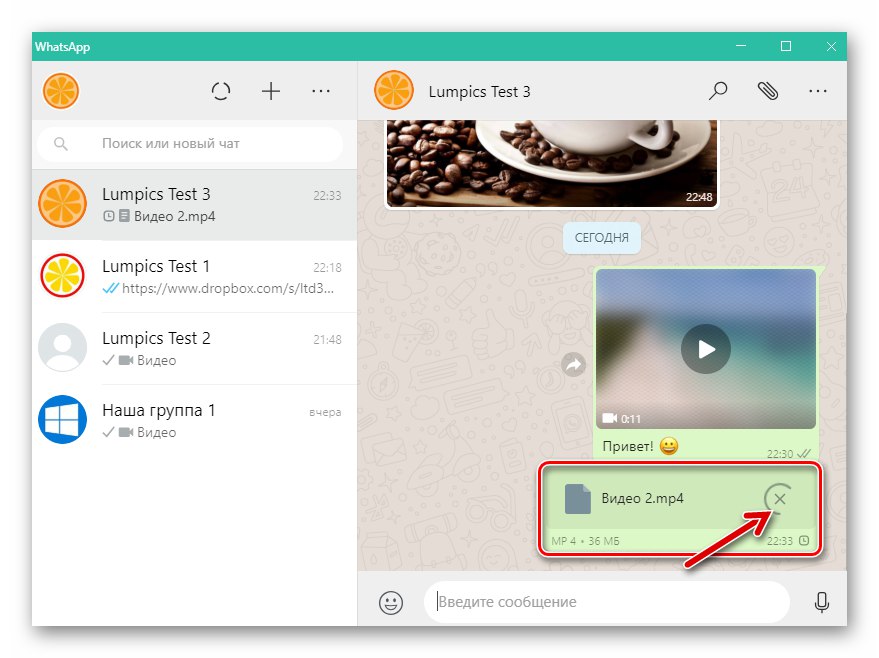The width and height of the screenshot is (879, 658).
Task: Click the grinning emoji in message
Action: coord(668,446)
